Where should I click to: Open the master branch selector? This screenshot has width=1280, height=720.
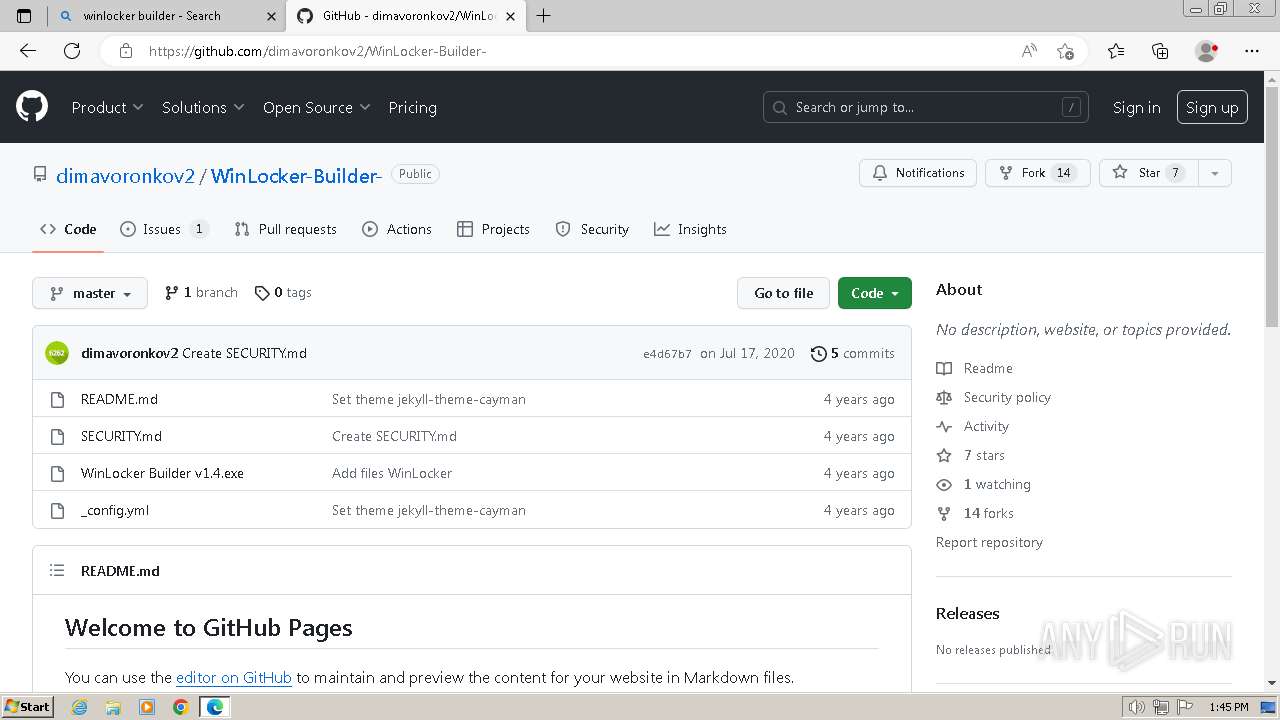coord(90,293)
